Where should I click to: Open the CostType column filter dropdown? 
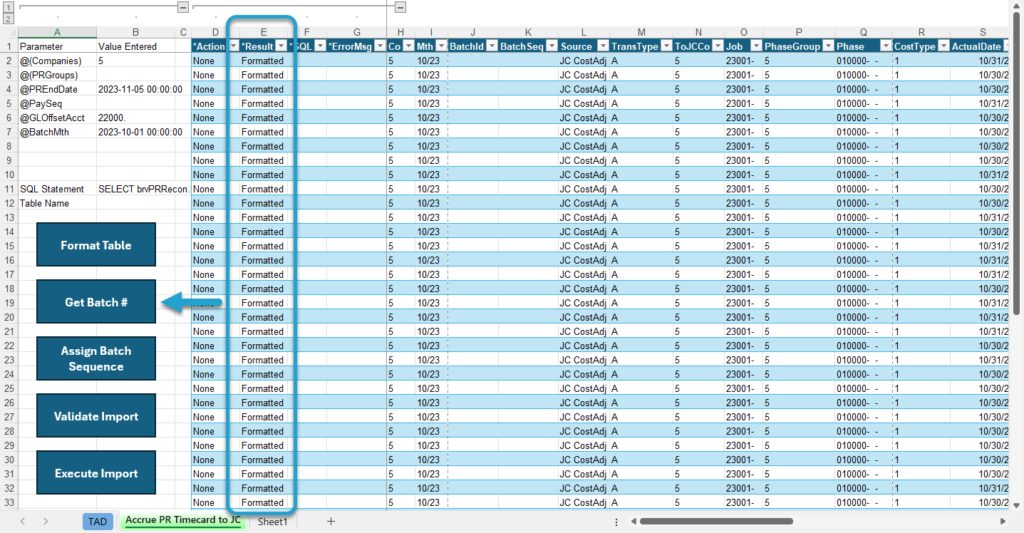click(944, 46)
